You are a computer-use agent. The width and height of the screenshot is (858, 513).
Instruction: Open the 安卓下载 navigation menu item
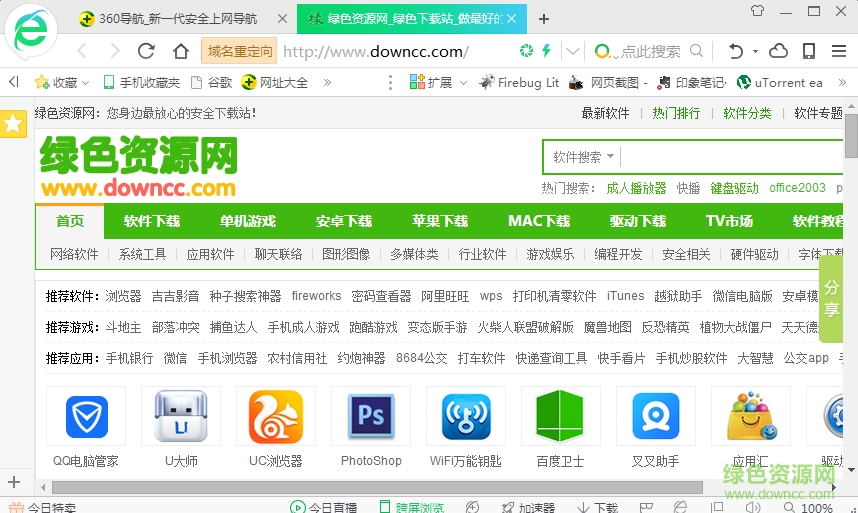tap(344, 221)
